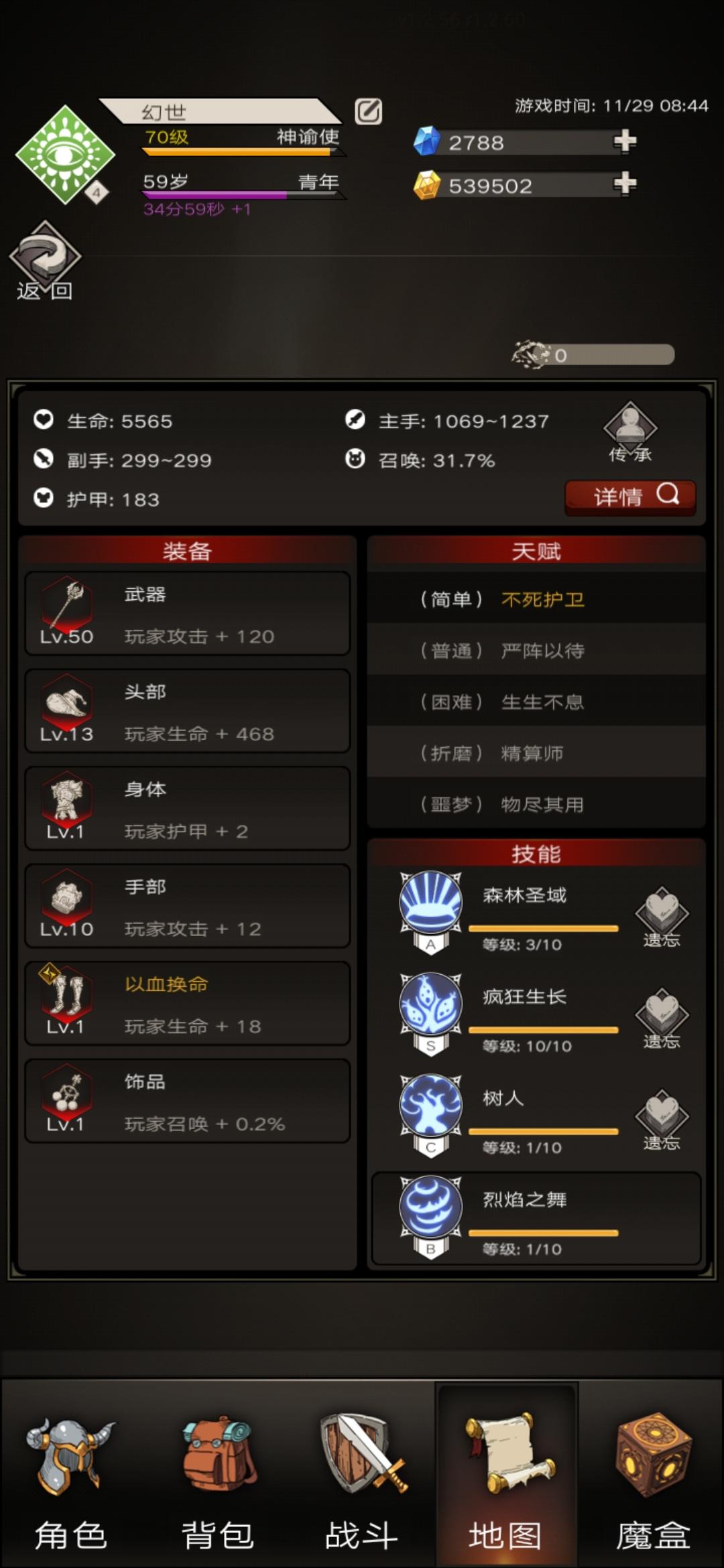Choose the 不死护卫 talent entry
Viewport: 724px width, 1568px height.
[x=536, y=599]
